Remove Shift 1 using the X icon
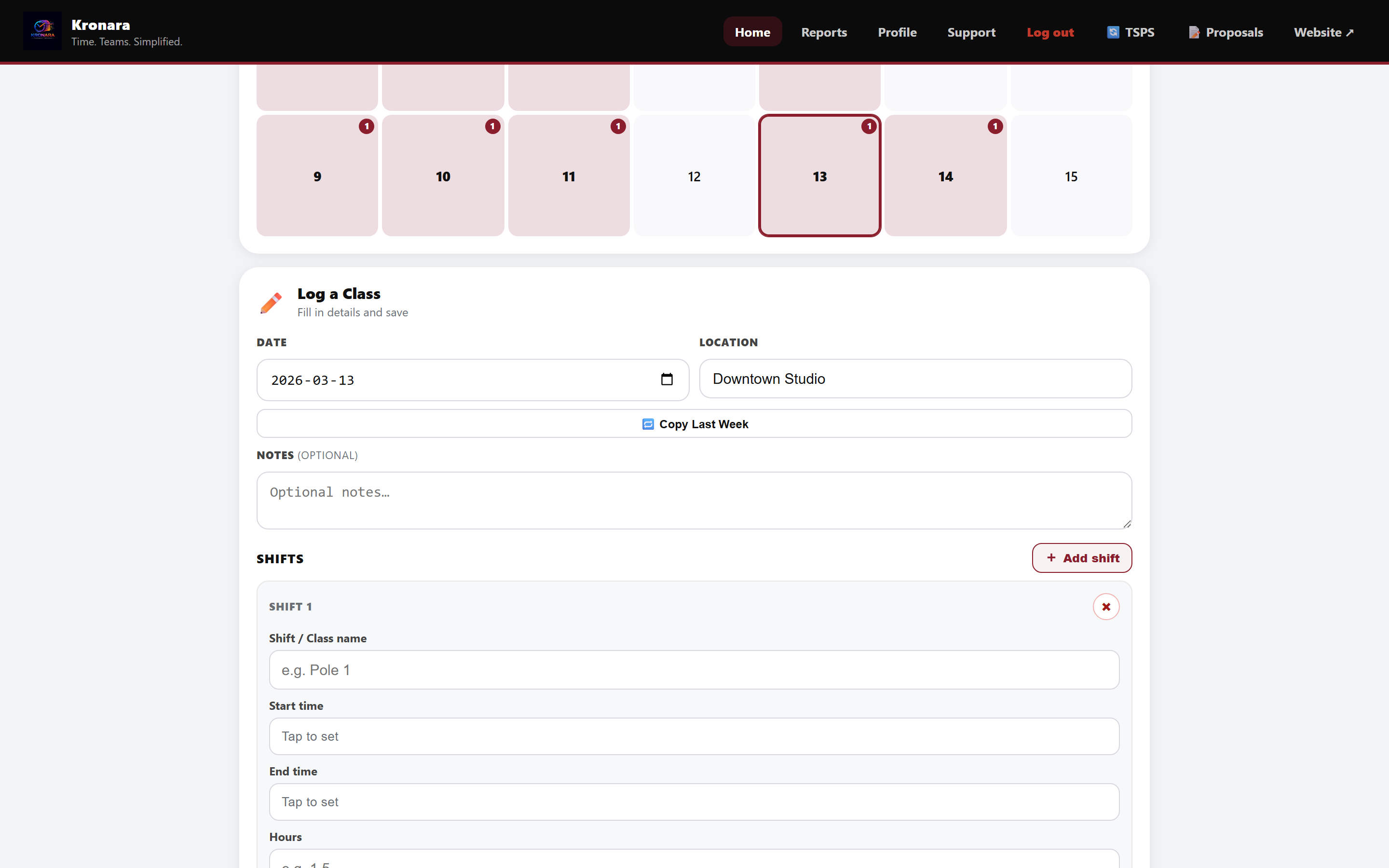Screen dimensions: 1389x868 (1106, 606)
